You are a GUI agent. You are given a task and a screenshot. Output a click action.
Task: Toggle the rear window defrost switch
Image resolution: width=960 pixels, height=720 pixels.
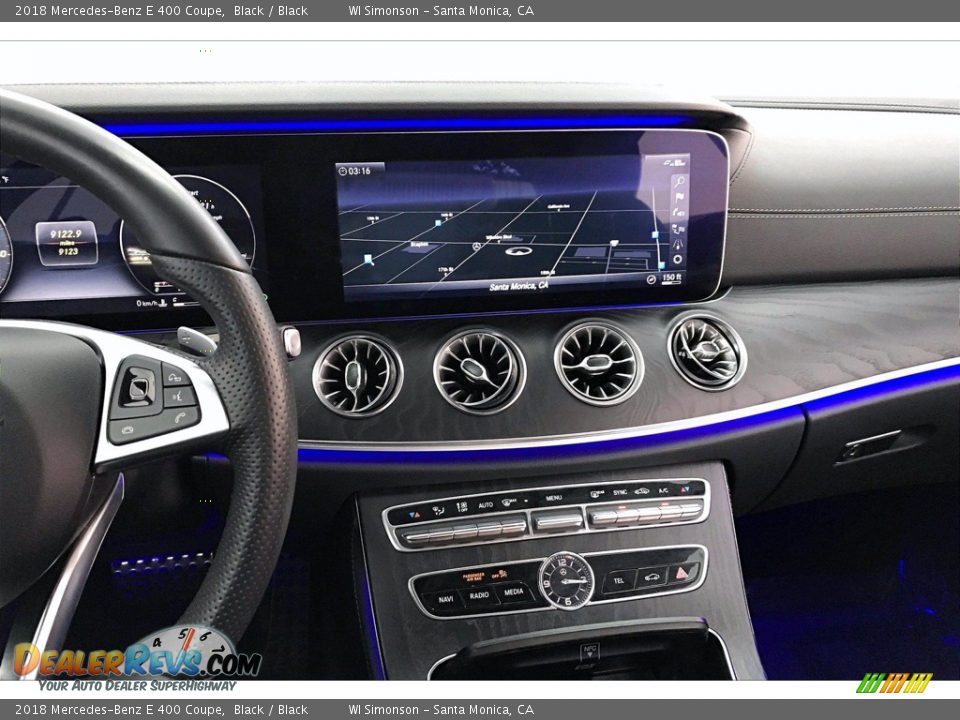click(604, 517)
